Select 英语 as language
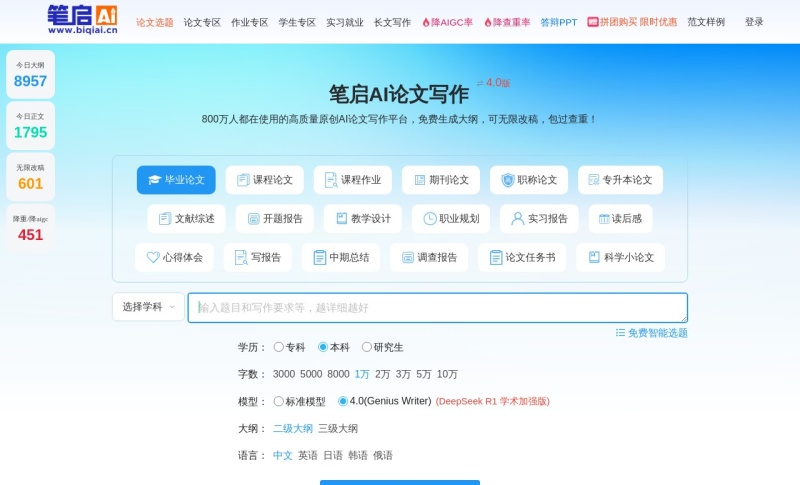The width and height of the screenshot is (800, 485). [x=308, y=455]
